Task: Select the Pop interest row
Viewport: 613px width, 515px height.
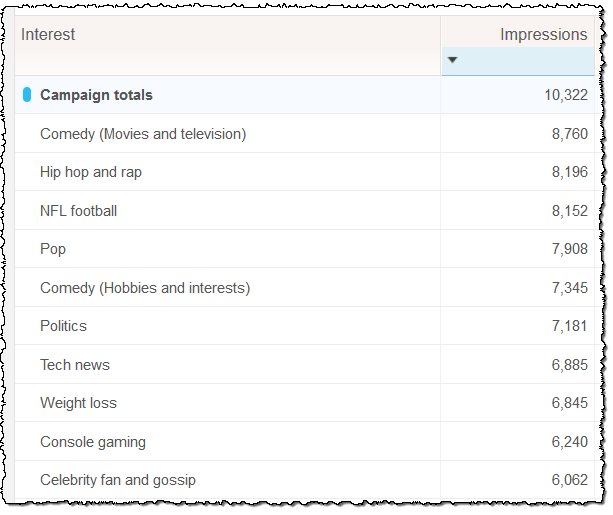Action: pos(53,249)
